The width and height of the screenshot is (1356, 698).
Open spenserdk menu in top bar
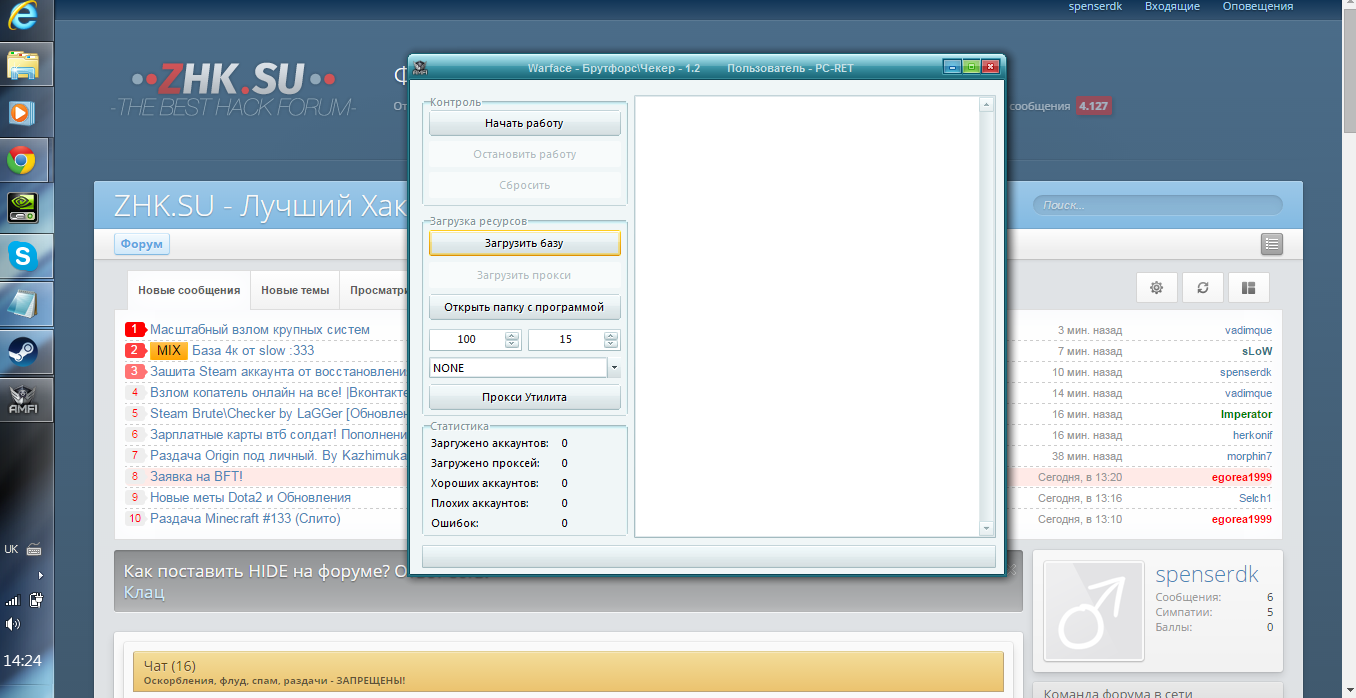1095,6
